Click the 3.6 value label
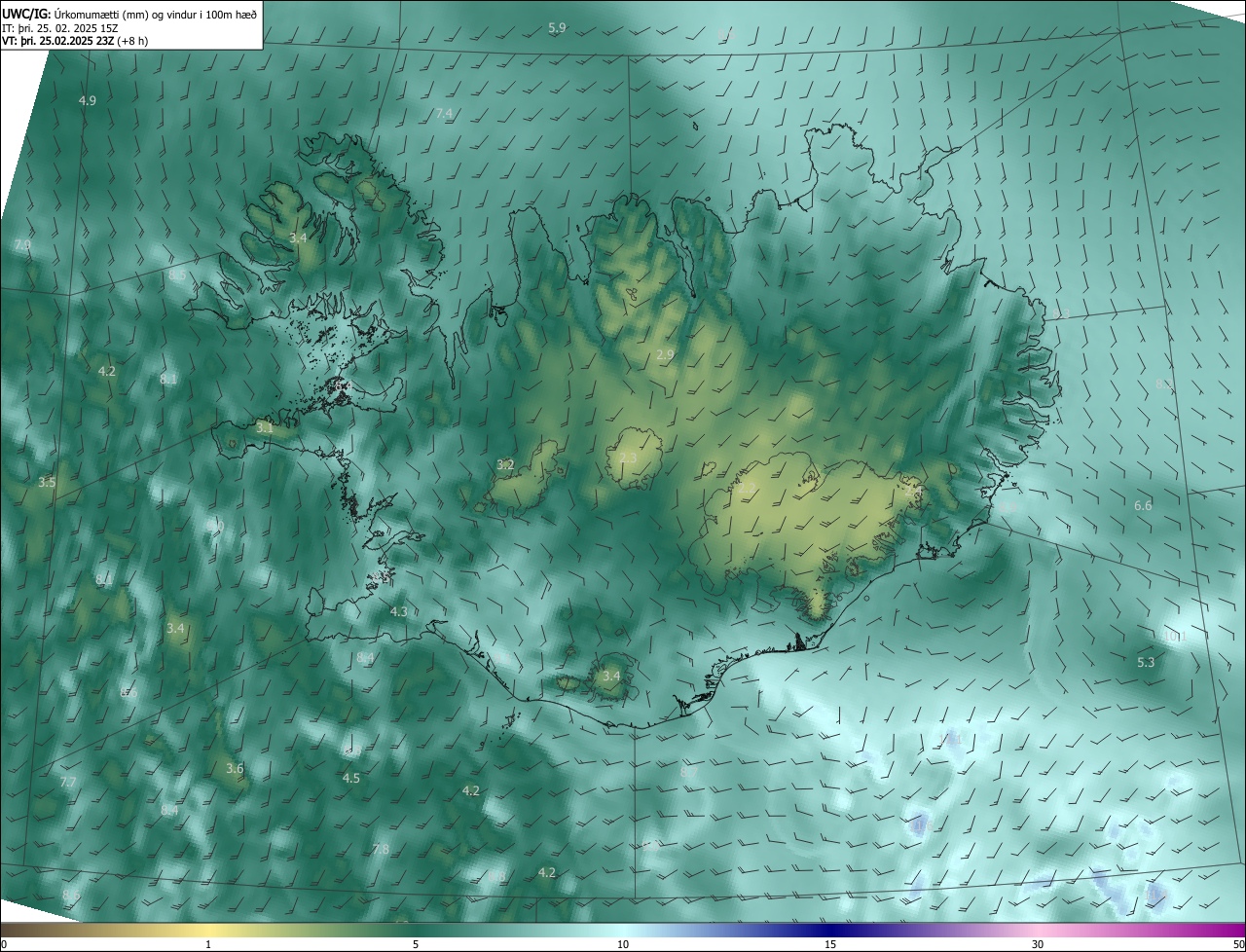1246x952 pixels. tap(235, 769)
